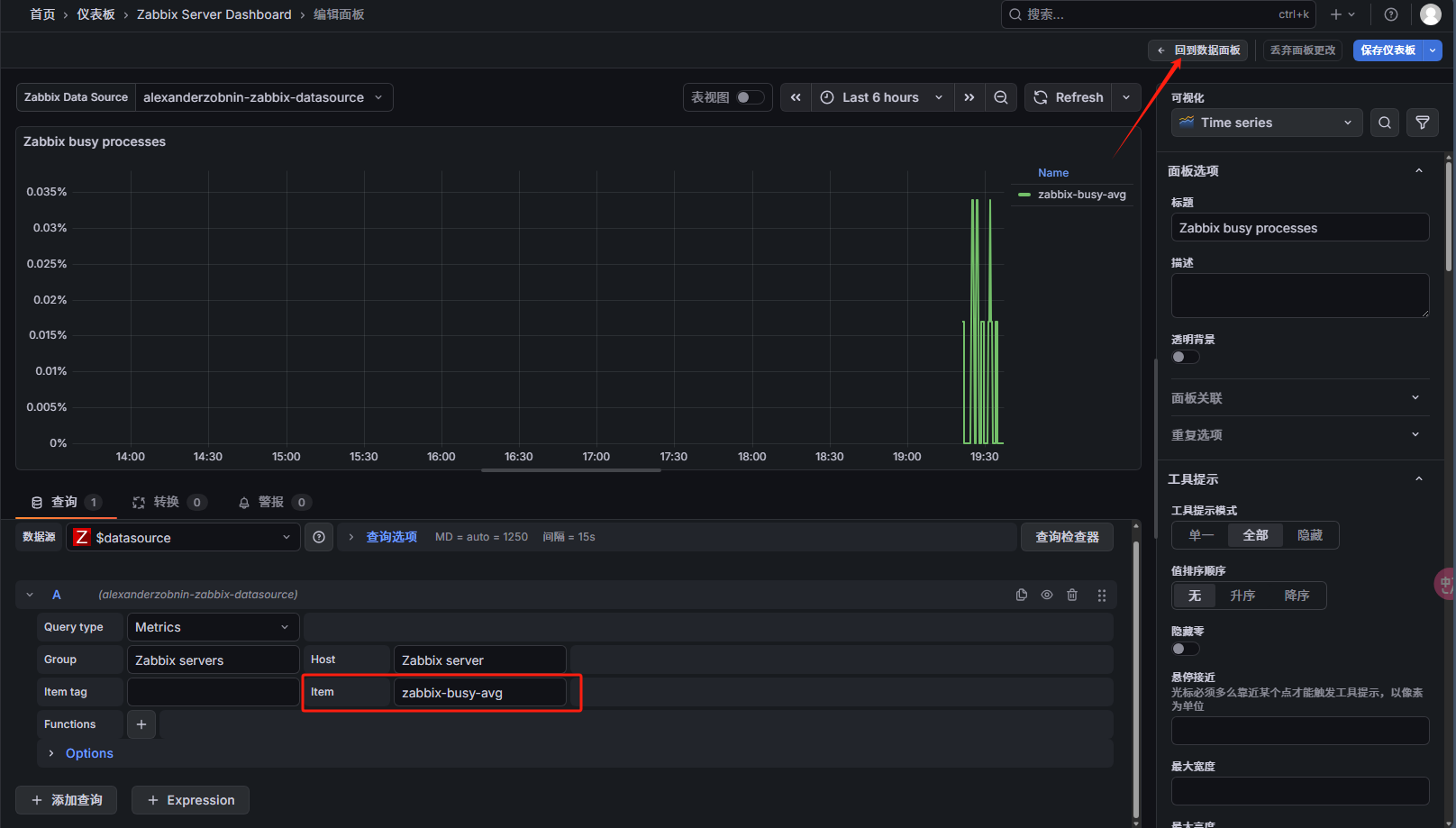The image size is (1456, 828).
Task: Toggle transparent background switch
Action: pos(1186,357)
